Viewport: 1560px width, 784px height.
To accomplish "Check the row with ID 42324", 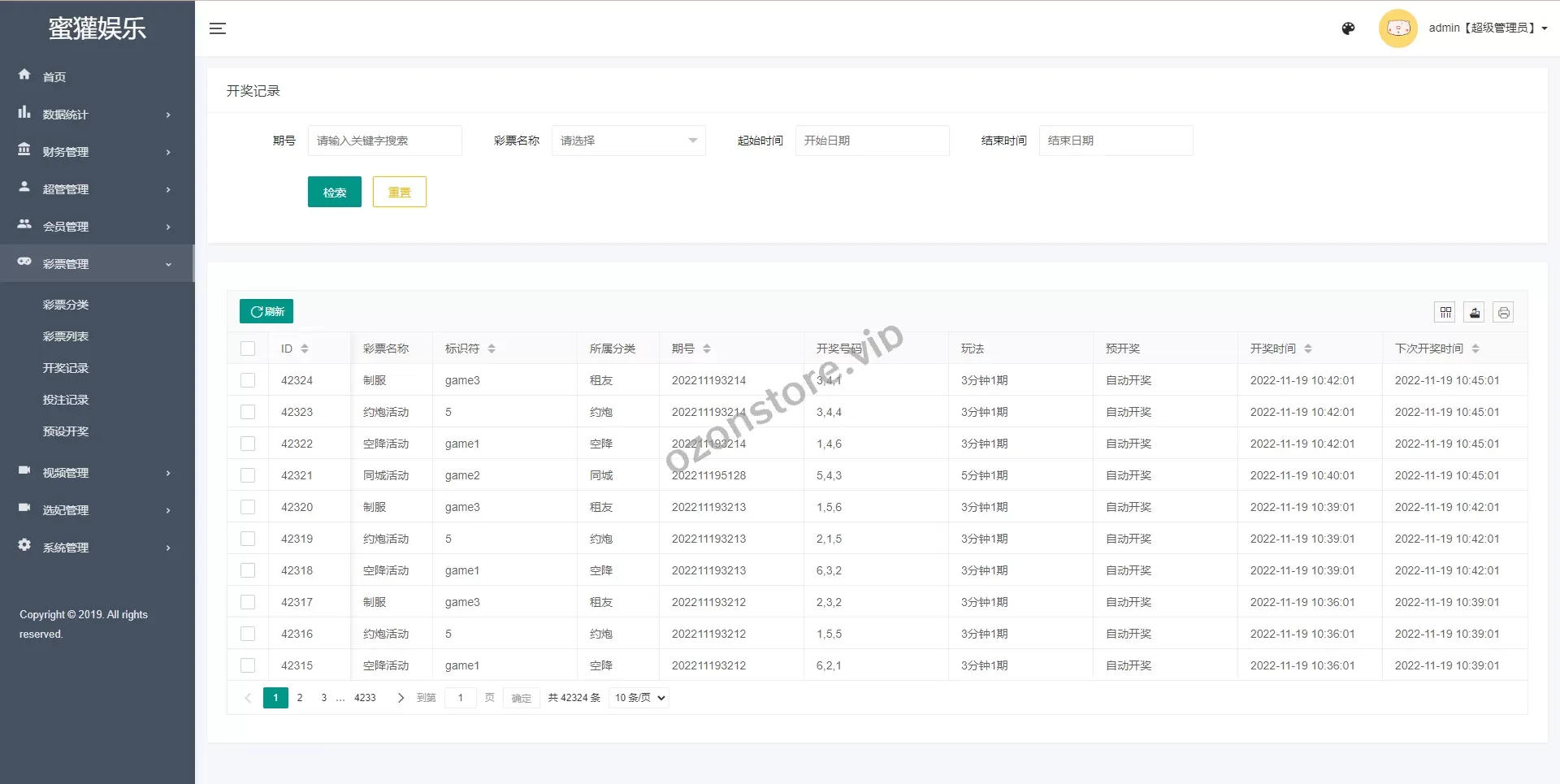I will click(248, 380).
